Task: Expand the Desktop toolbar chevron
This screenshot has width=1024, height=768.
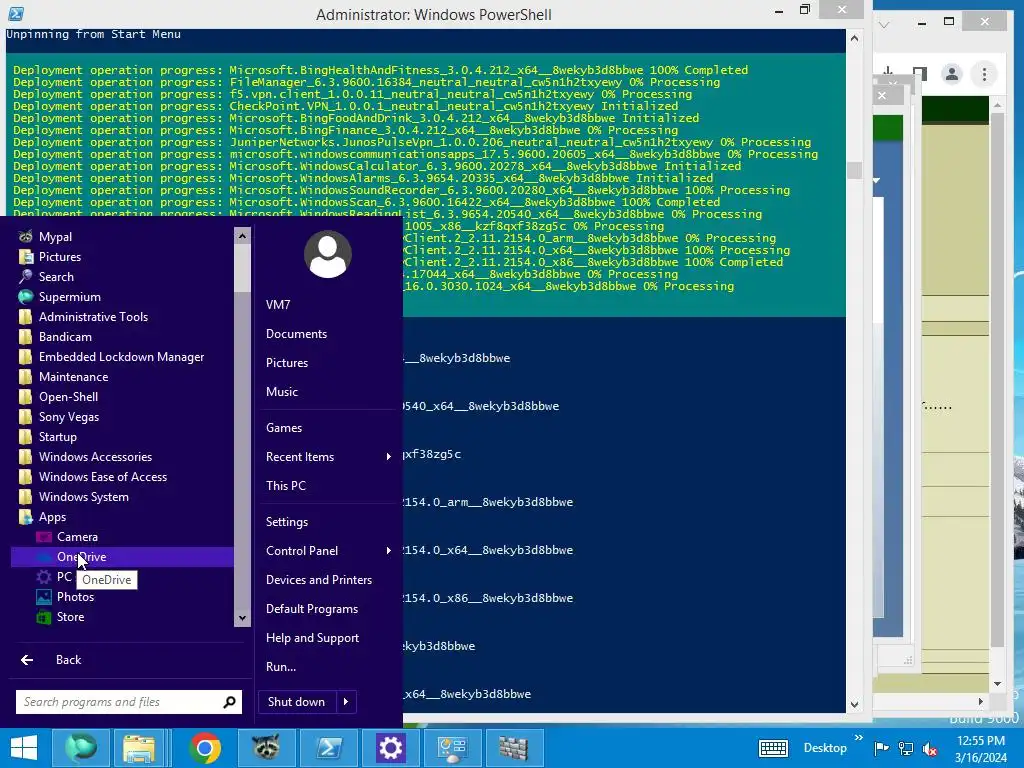Action: [859, 738]
